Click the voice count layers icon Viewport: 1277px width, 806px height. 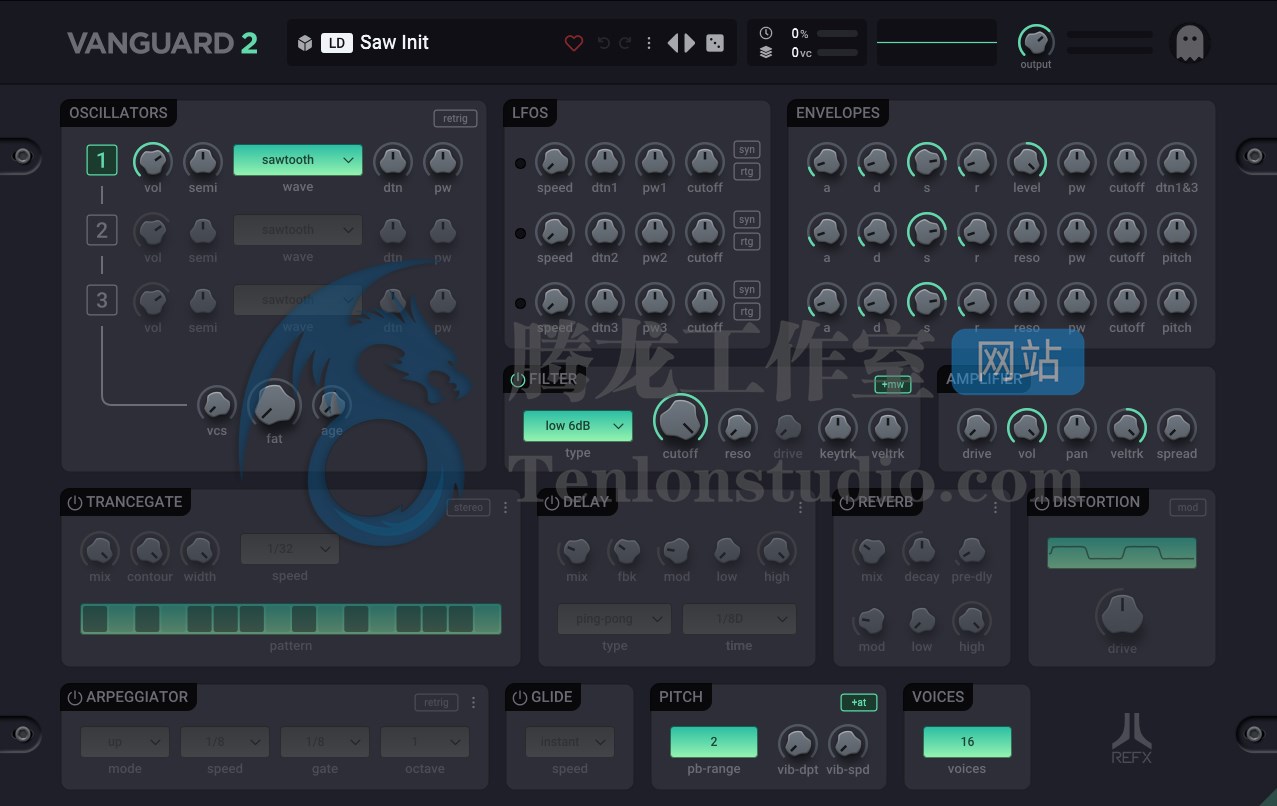766,53
